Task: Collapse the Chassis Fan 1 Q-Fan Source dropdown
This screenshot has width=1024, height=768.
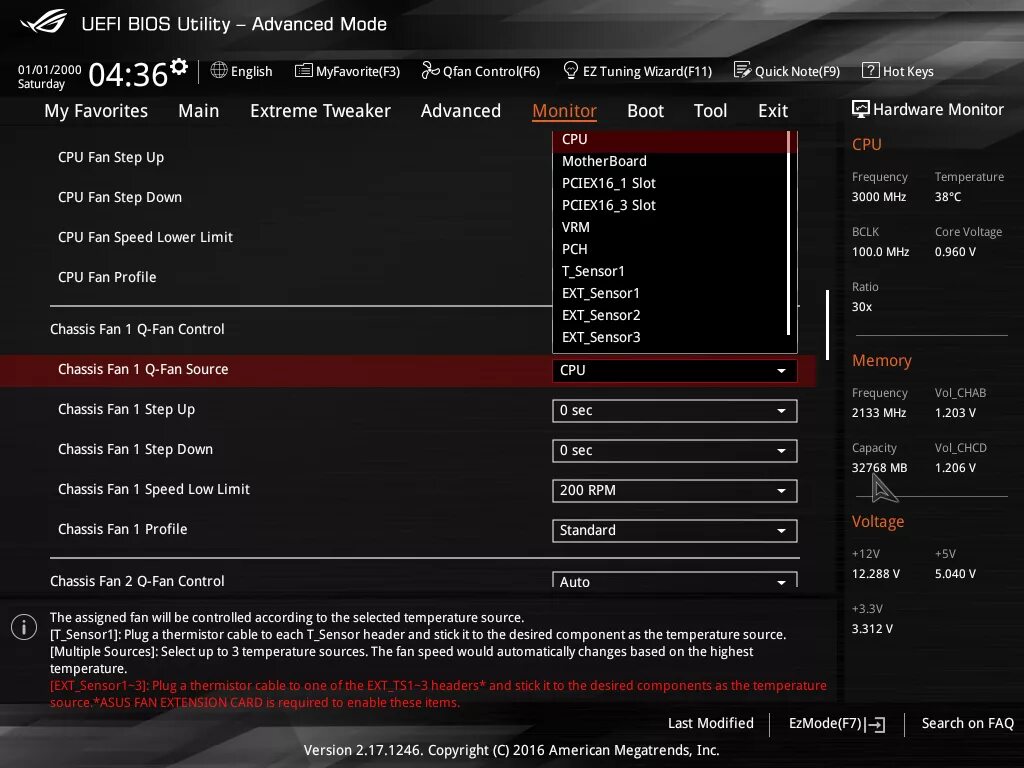Action: pyautogui.click(x=675, y=370)
